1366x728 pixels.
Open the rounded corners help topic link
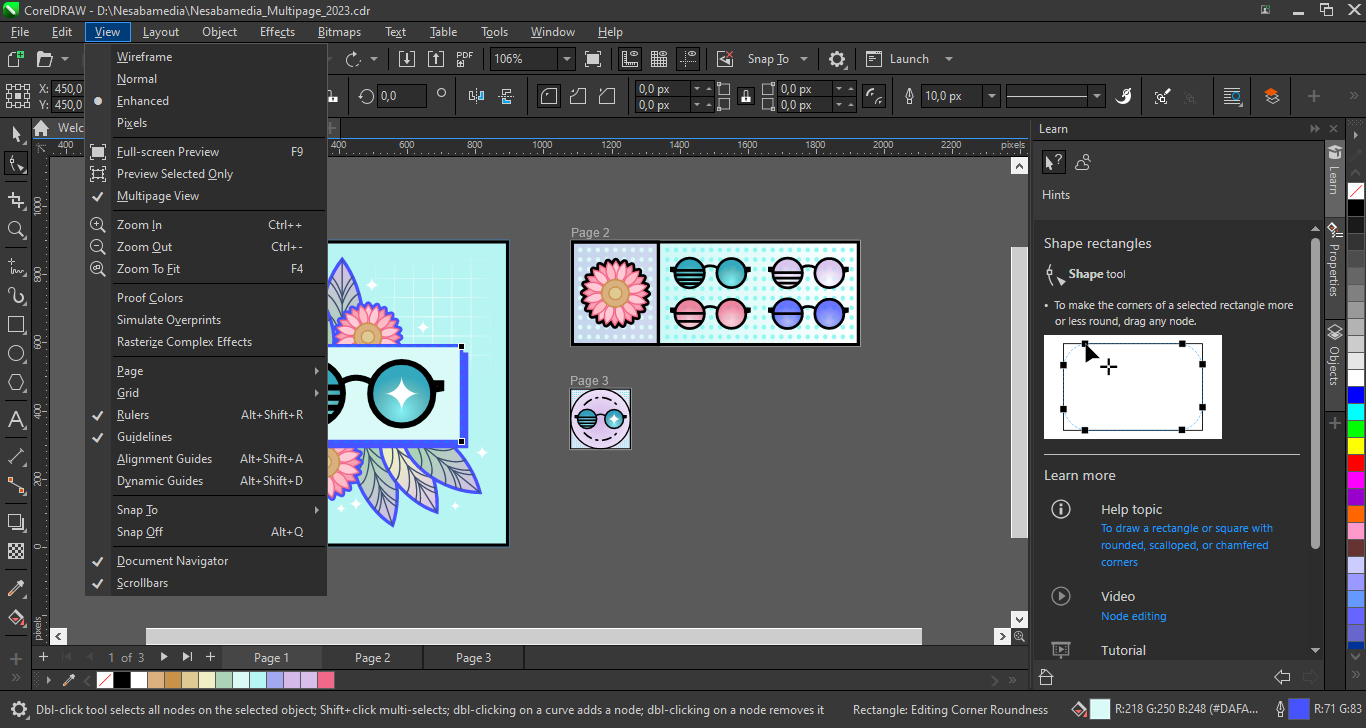click(1186, 545)
